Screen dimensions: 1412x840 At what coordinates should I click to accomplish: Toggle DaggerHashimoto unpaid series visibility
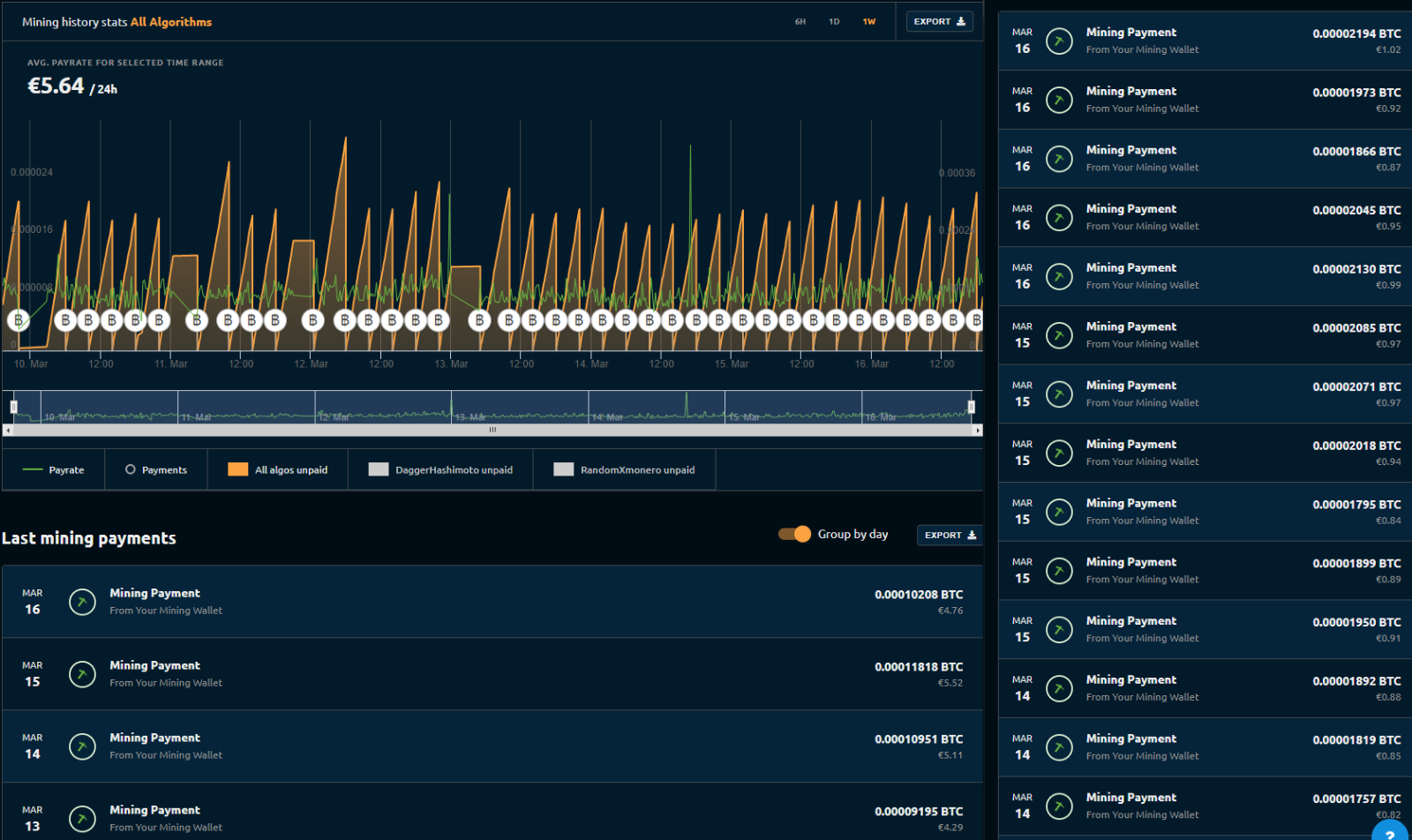coord(441,470)
